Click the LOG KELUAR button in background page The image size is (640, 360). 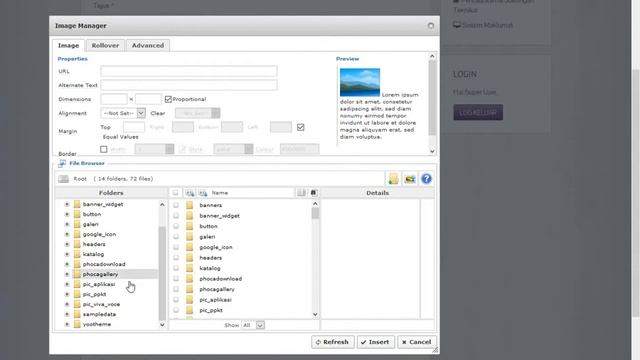(478, 112)
